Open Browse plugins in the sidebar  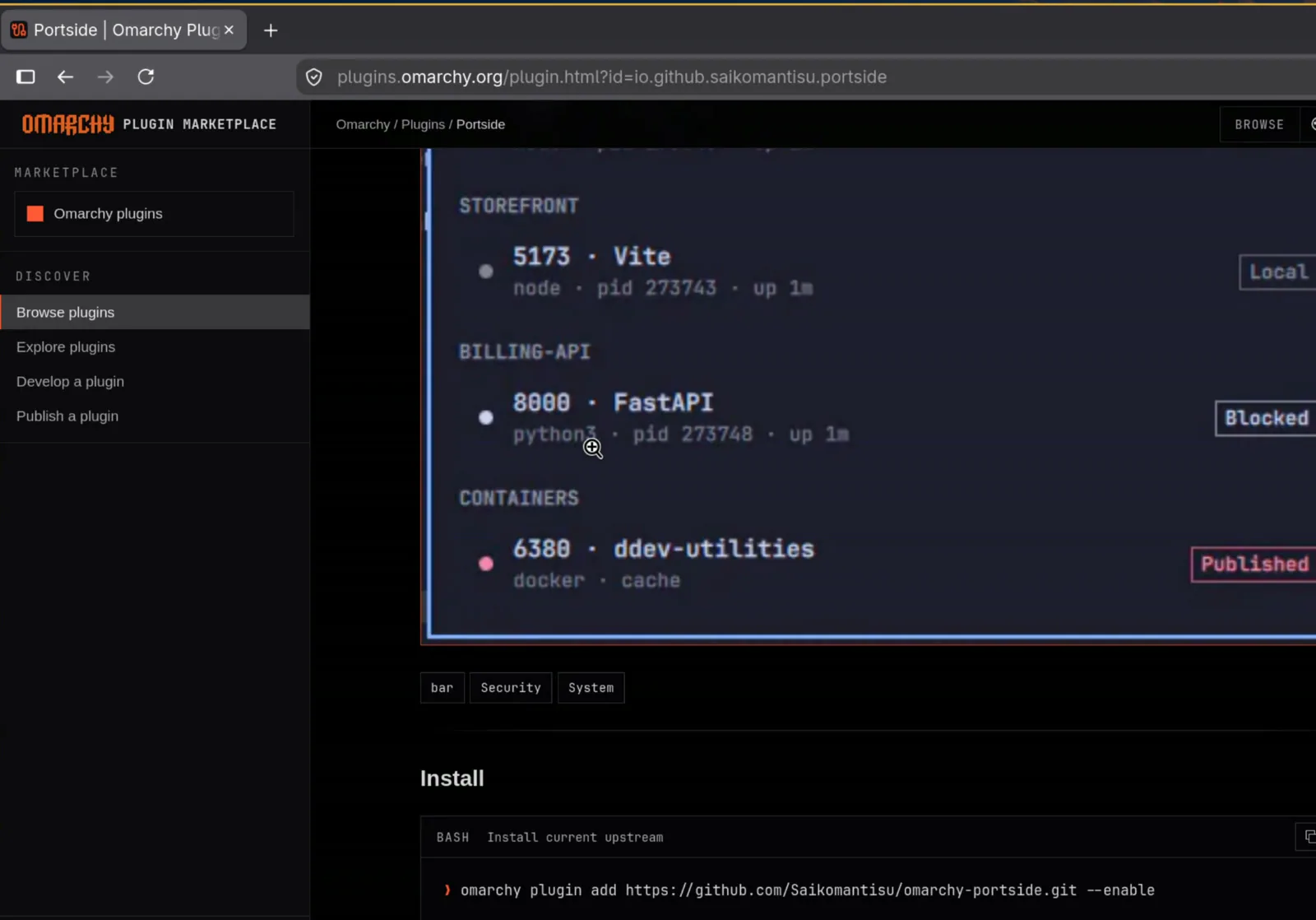(x=155, y=313)
